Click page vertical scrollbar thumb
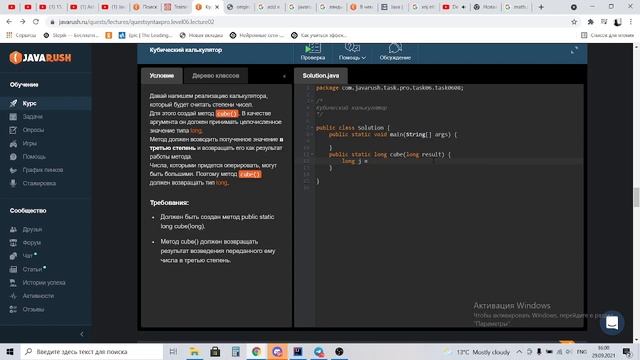Image resolution: width=640 pixels, height=360 pixels. [636, 197]
